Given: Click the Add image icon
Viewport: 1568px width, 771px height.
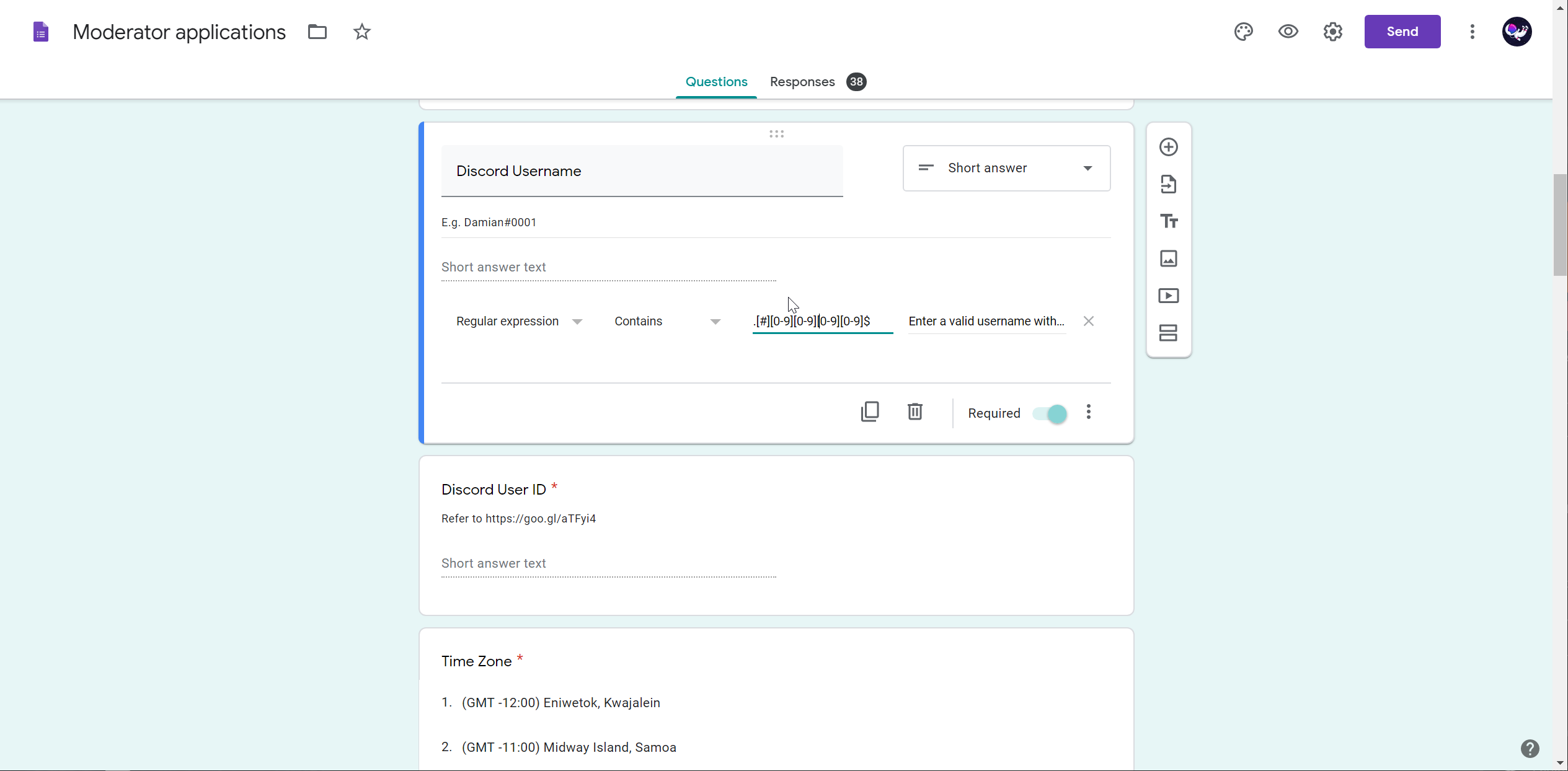Looking at the screenshot, I should coord(1168,258).
